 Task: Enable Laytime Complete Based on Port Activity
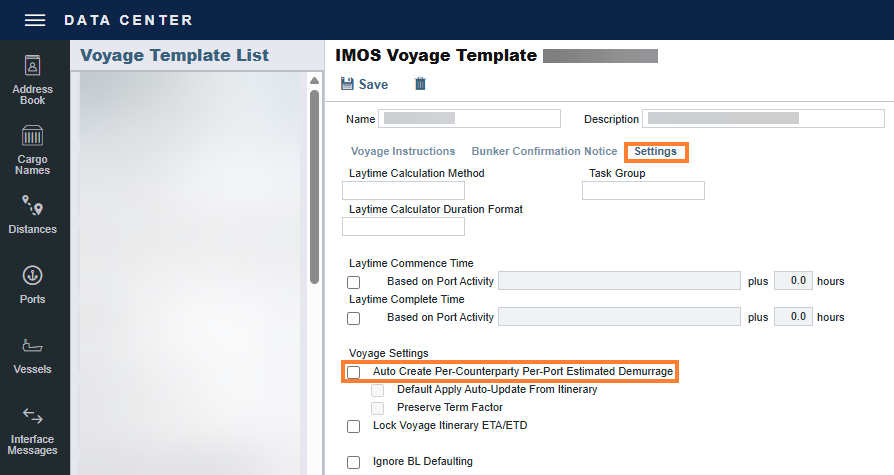click(x=353, y=318)
